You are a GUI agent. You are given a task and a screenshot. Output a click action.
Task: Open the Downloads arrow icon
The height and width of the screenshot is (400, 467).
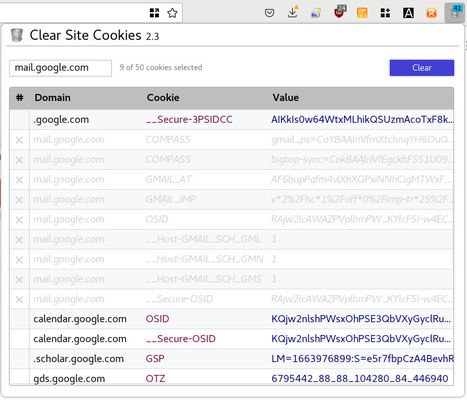tap(293, 12)
